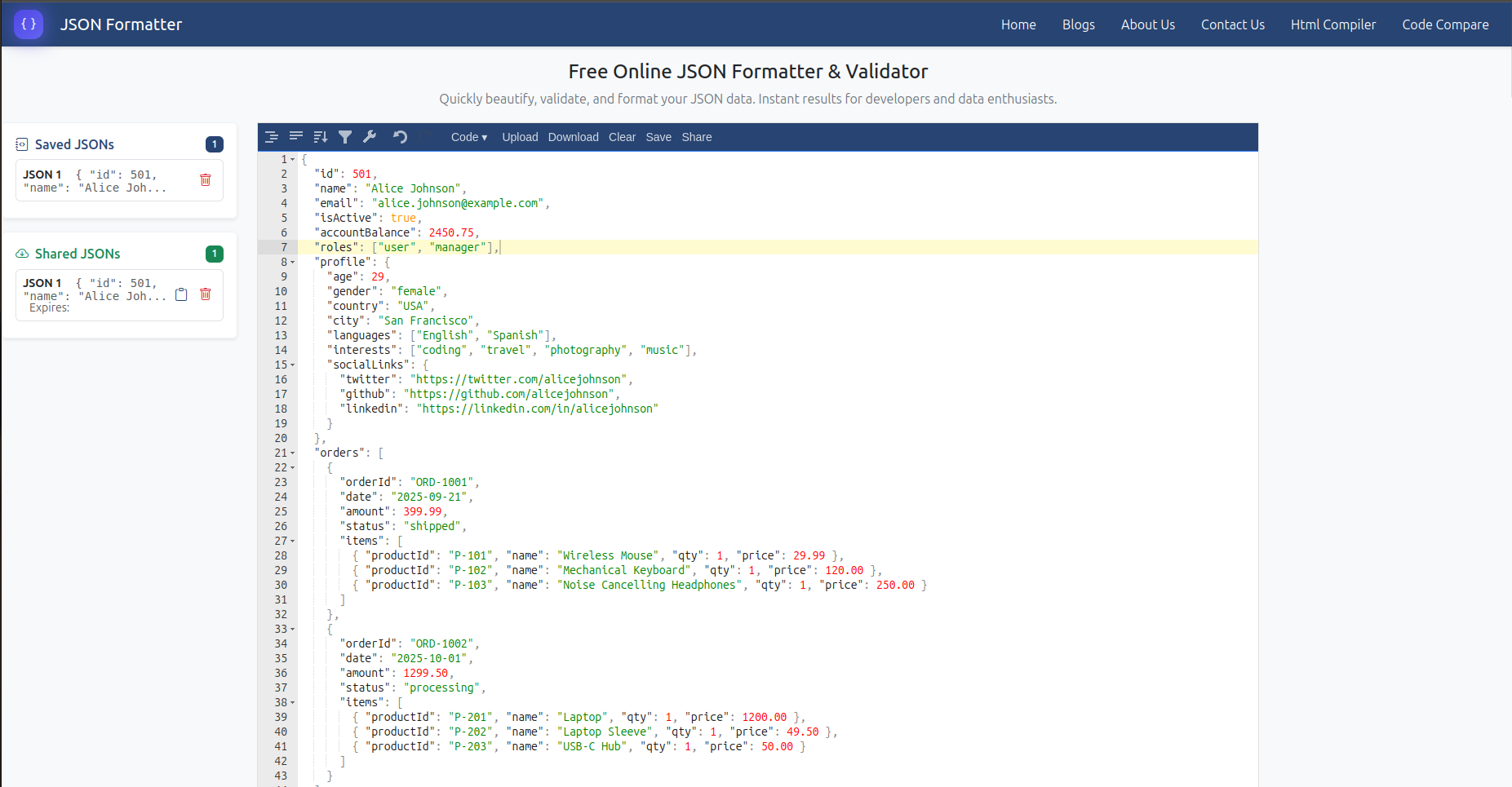Click the Sort JSON icon
The height and width of the screenshot is (787, 1512).
click(321, 137)
